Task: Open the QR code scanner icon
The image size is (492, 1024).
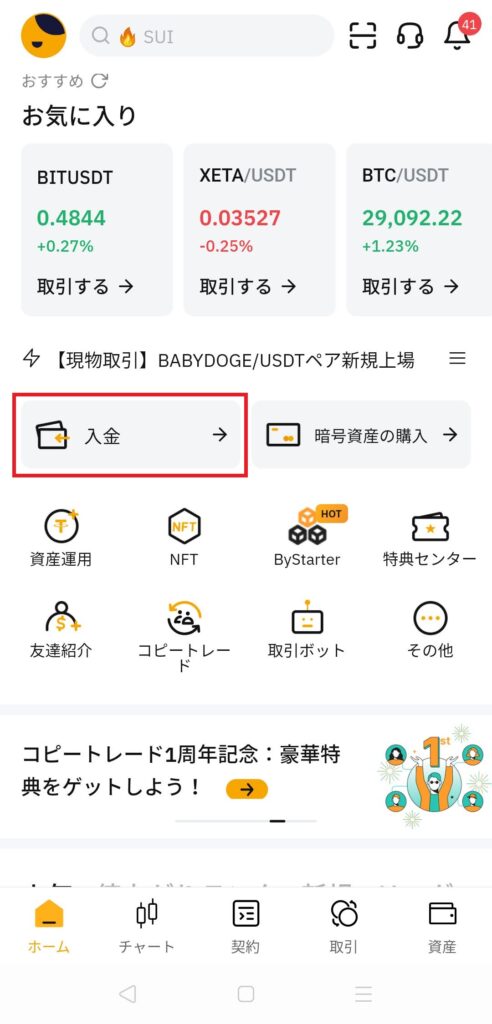Action: [x=363, y=35]
